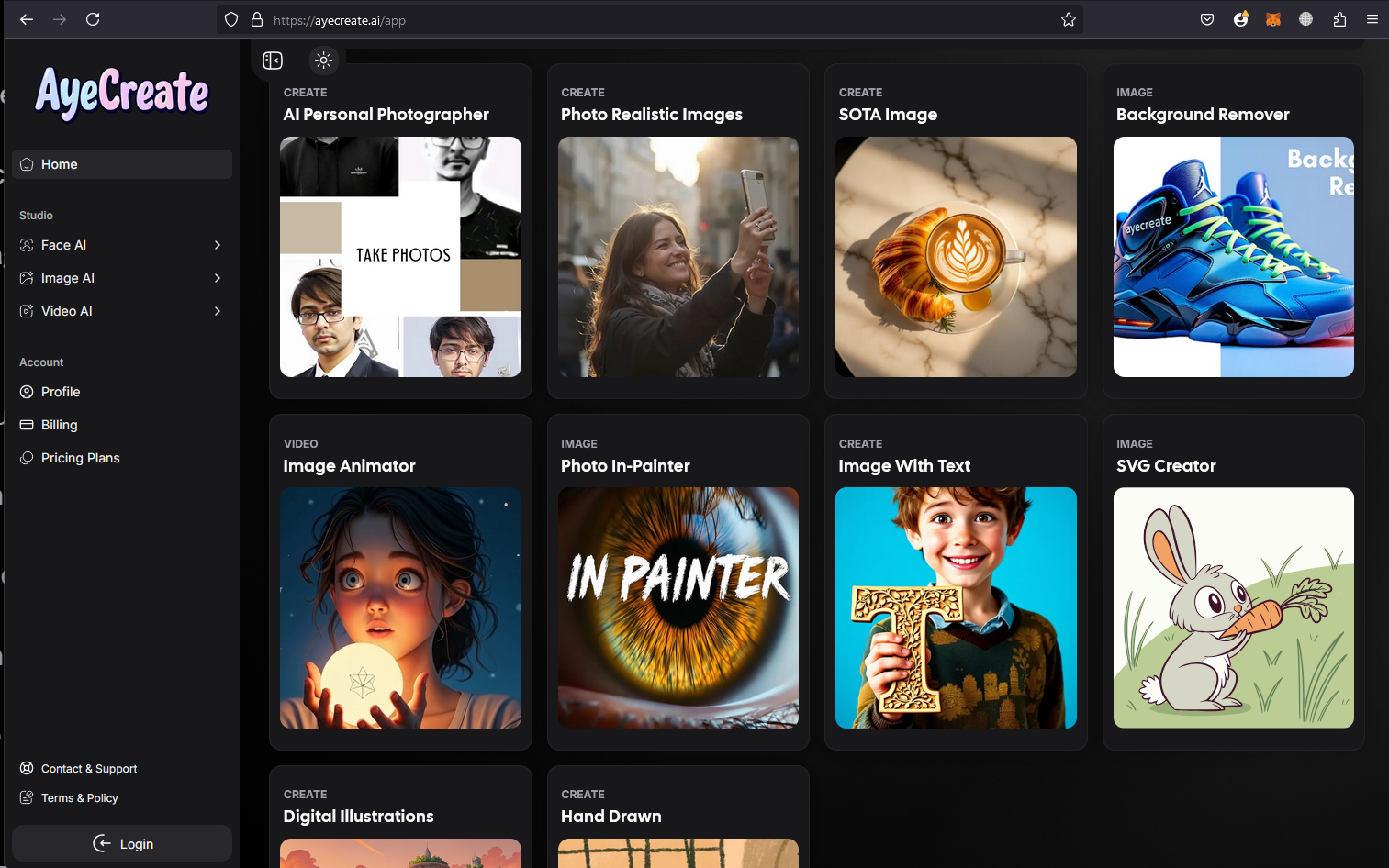
Task: Open the Firefox hamburger menu
Action: [1372, 19]
